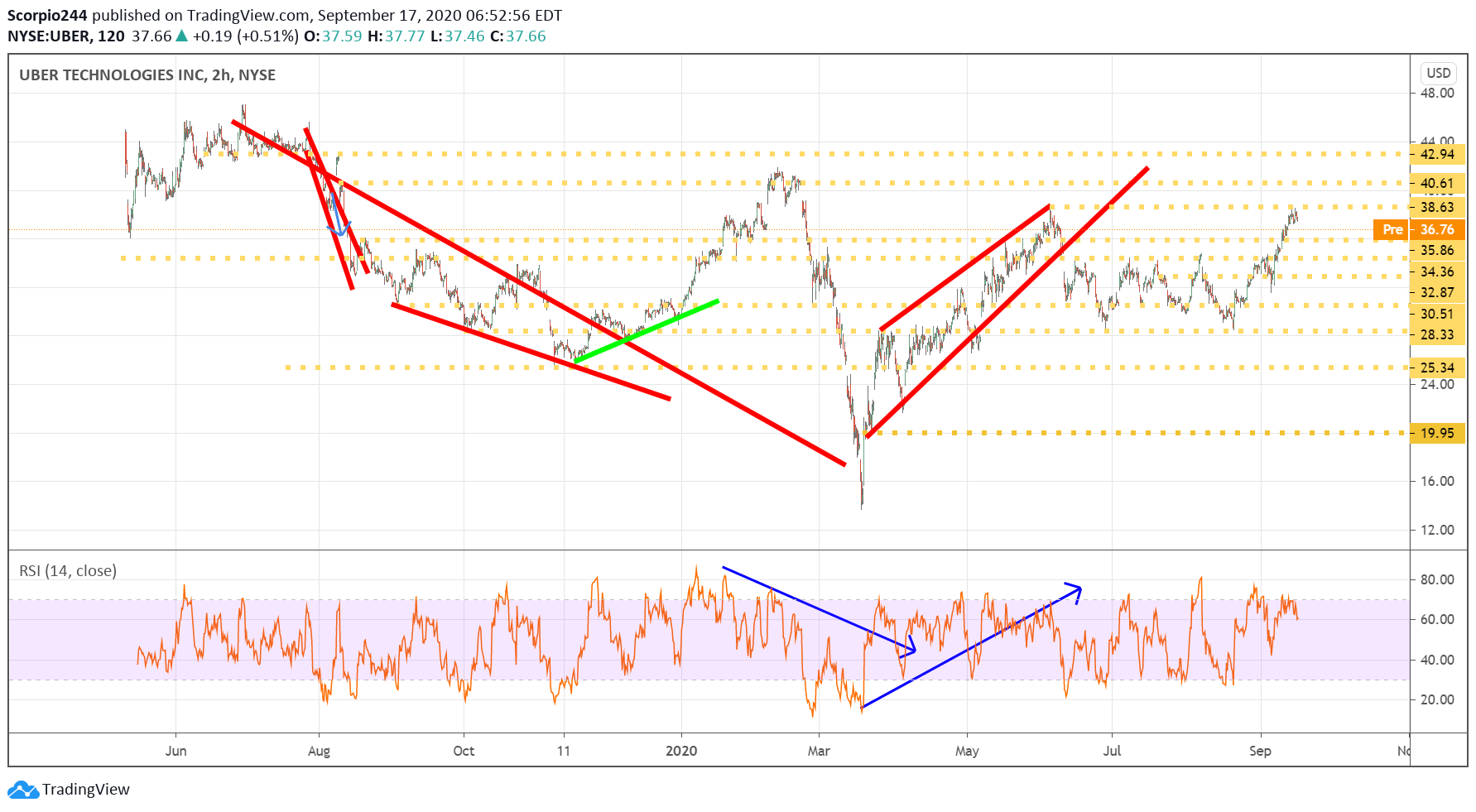Click the RSI (14, close) indicator label

coord(68,570)
